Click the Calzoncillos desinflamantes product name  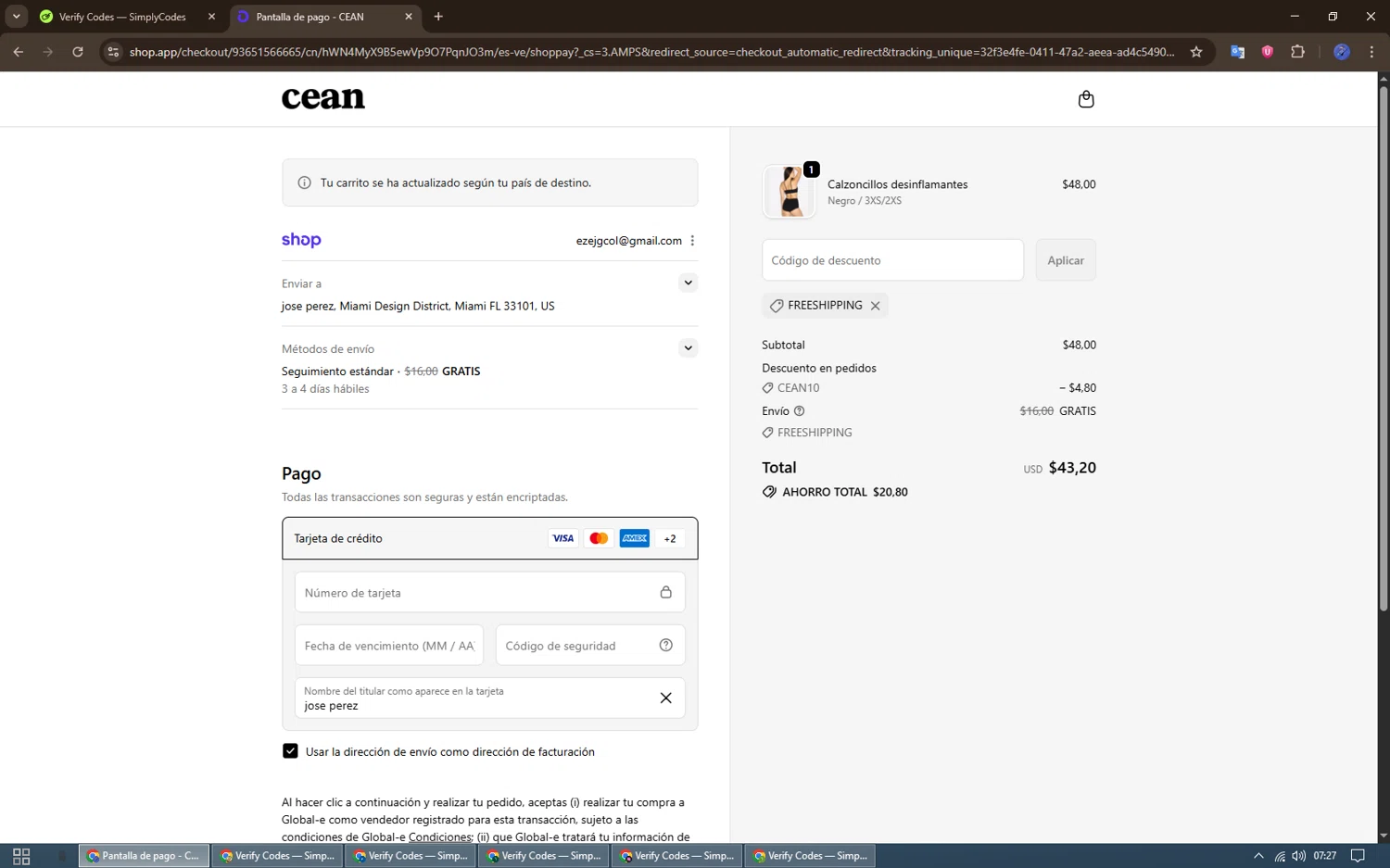[x=897, y=184]
